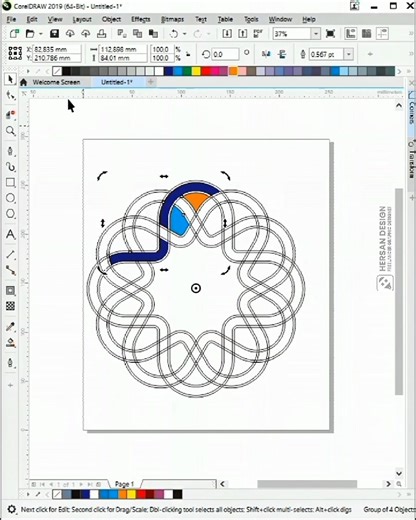Image resolution: width=416 pixels, height=520 pixels.
Task: Click the orange swatch in top palette
Action: pyautogui.click(x=233, y=71)
